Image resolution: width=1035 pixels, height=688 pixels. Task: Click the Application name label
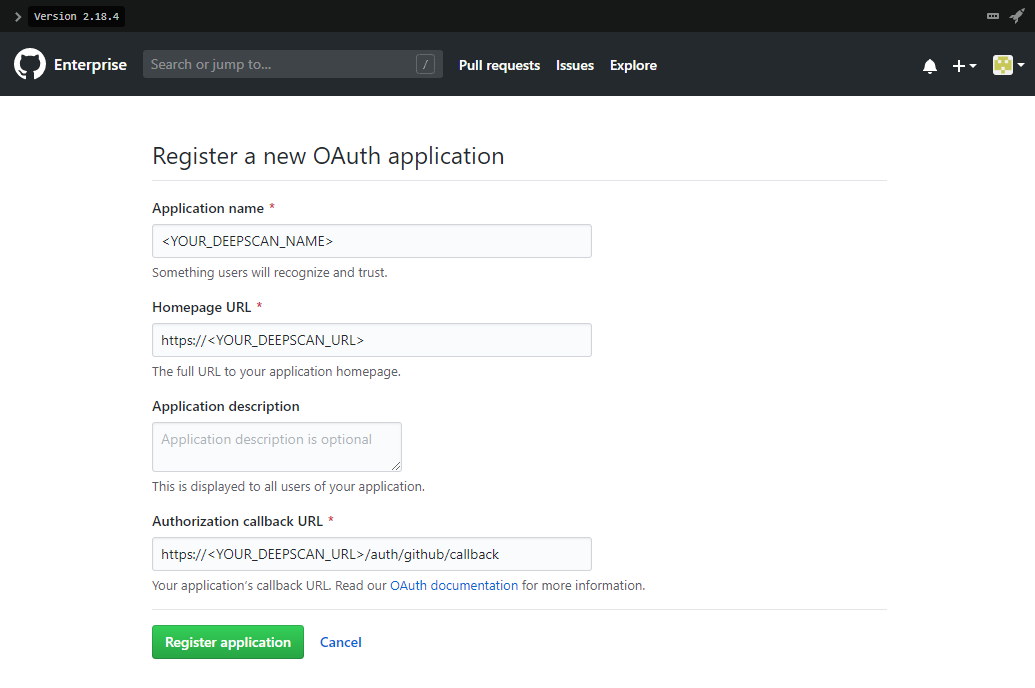[208, 209]
